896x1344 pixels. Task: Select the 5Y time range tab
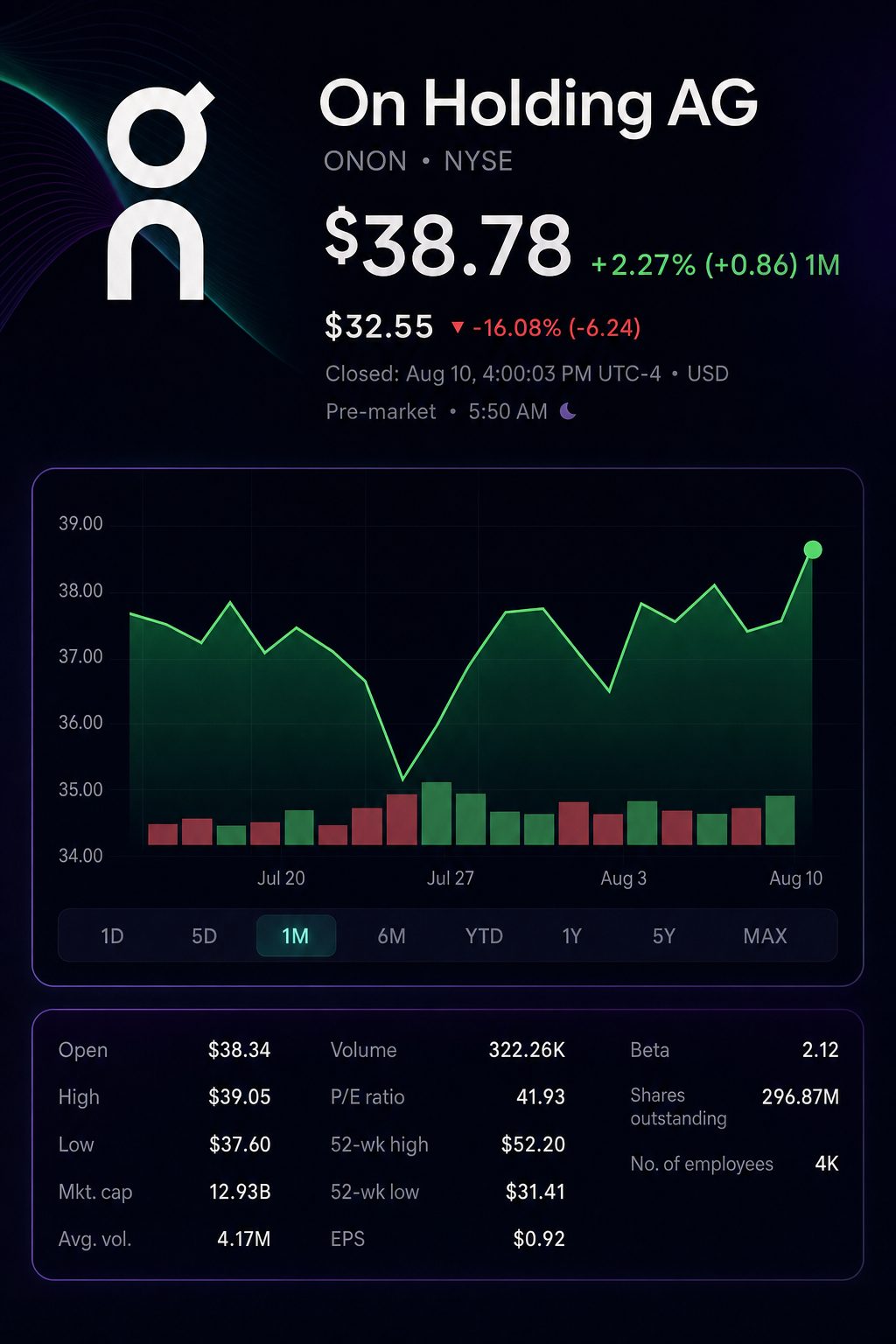[x=664, y=936]
